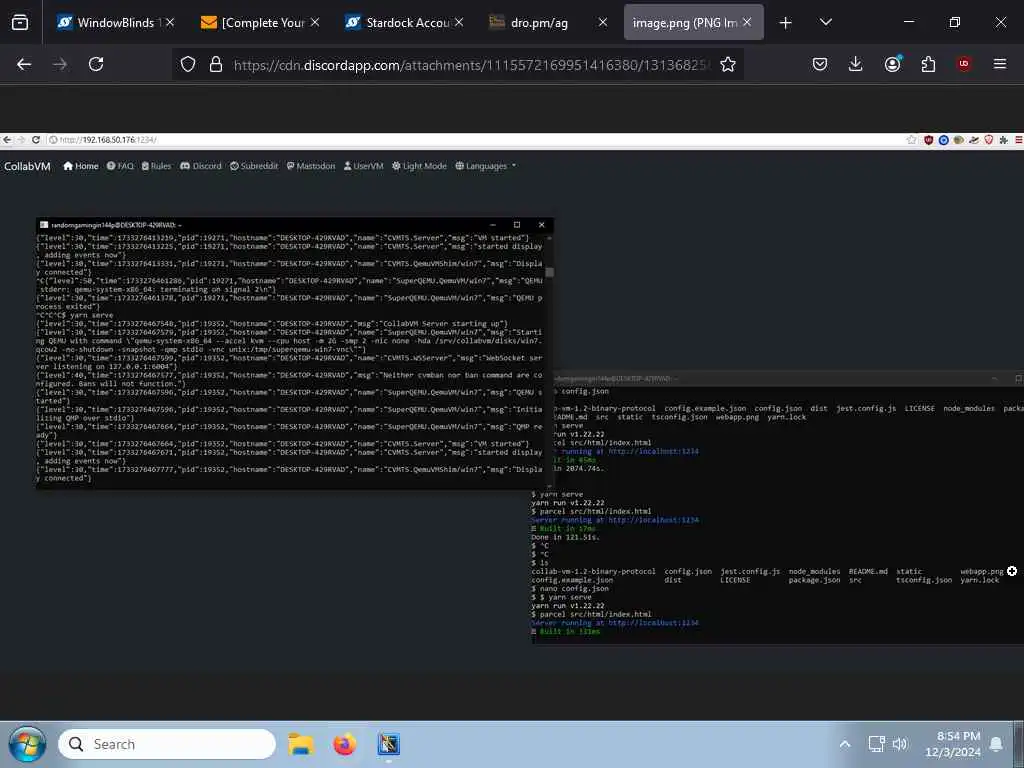
Task: Reload the page in Firefox
Action: (x=96, y=64)
